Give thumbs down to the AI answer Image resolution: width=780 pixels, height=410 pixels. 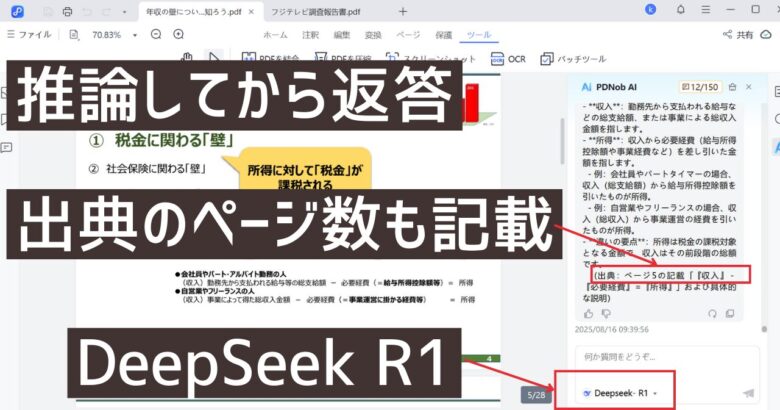(606, 313)
